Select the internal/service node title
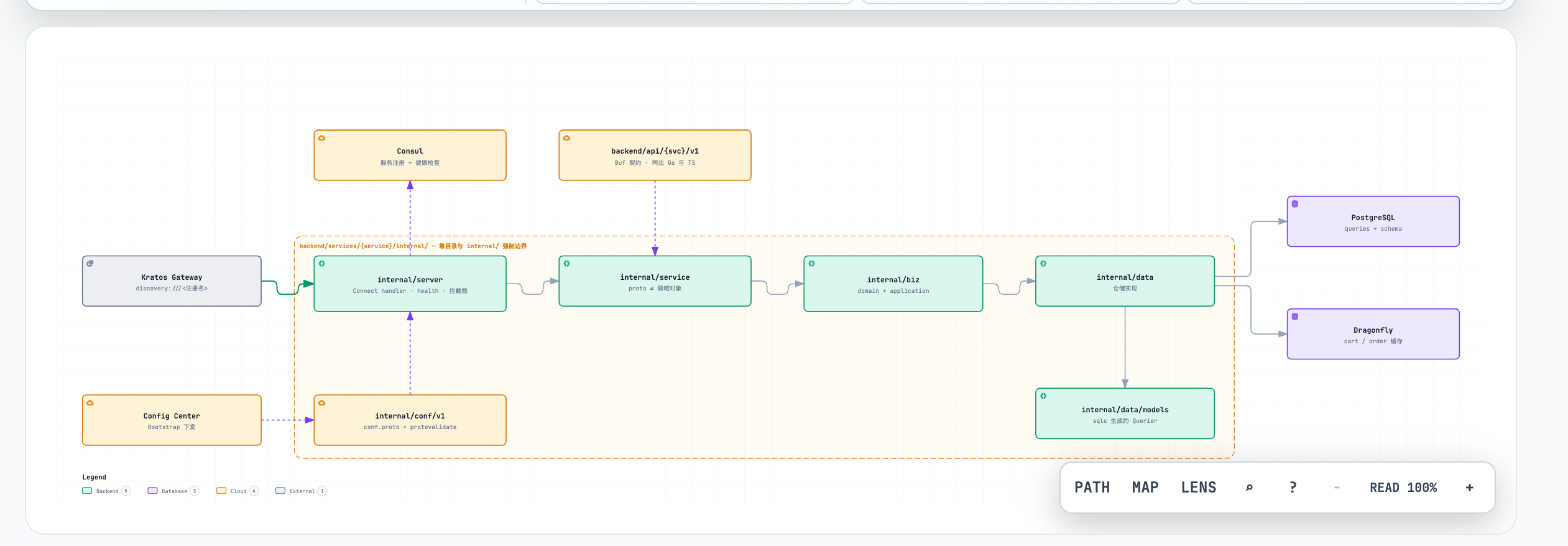Image resolution: width=1568 pixels, height=546 pixels. 655,277
